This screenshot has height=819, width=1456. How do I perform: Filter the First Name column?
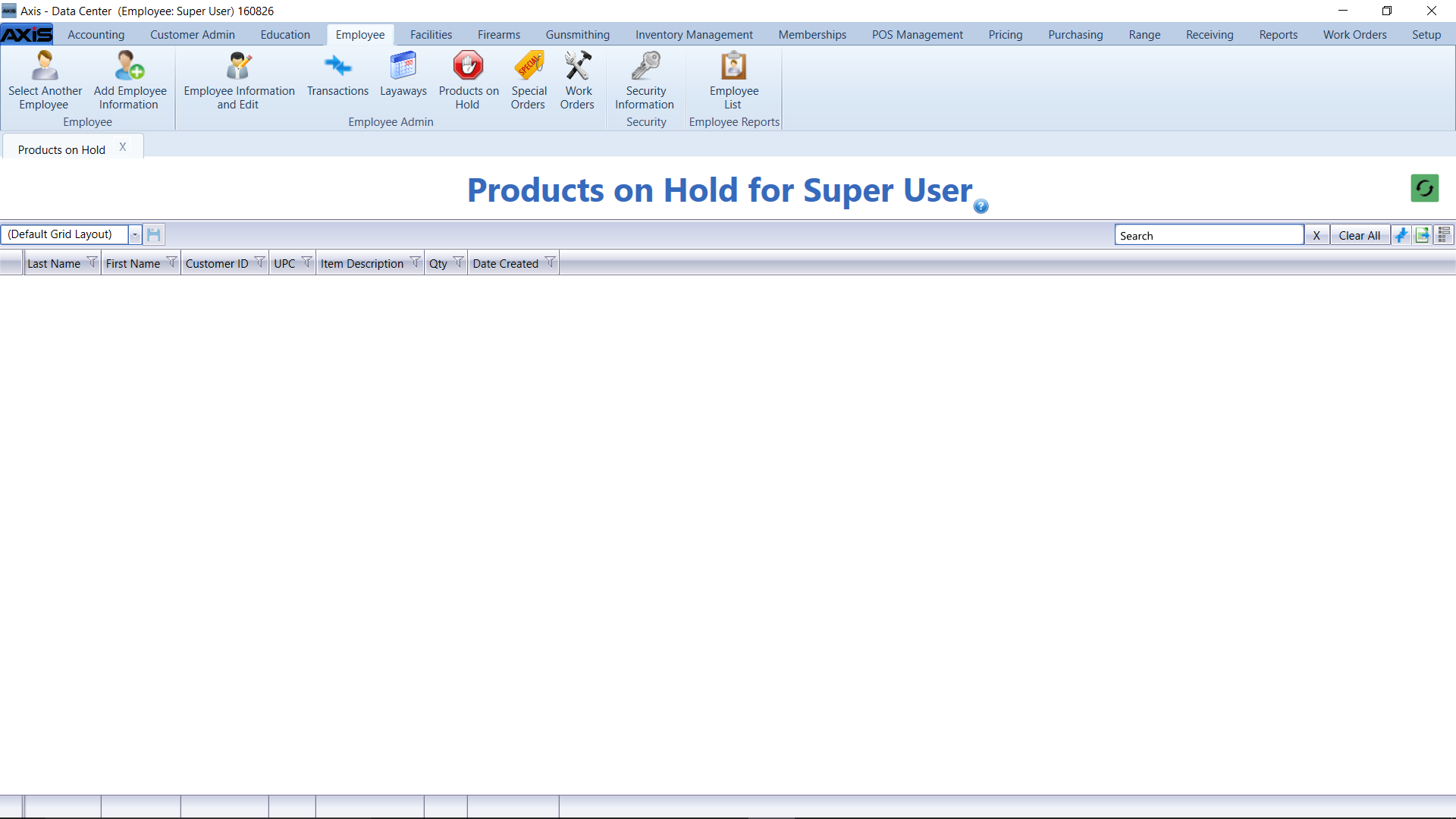click(171, 262)
